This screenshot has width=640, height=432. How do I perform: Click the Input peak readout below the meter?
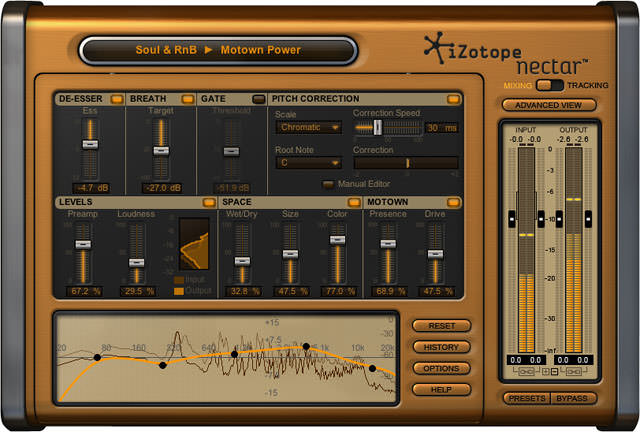(x=526, y=360)
